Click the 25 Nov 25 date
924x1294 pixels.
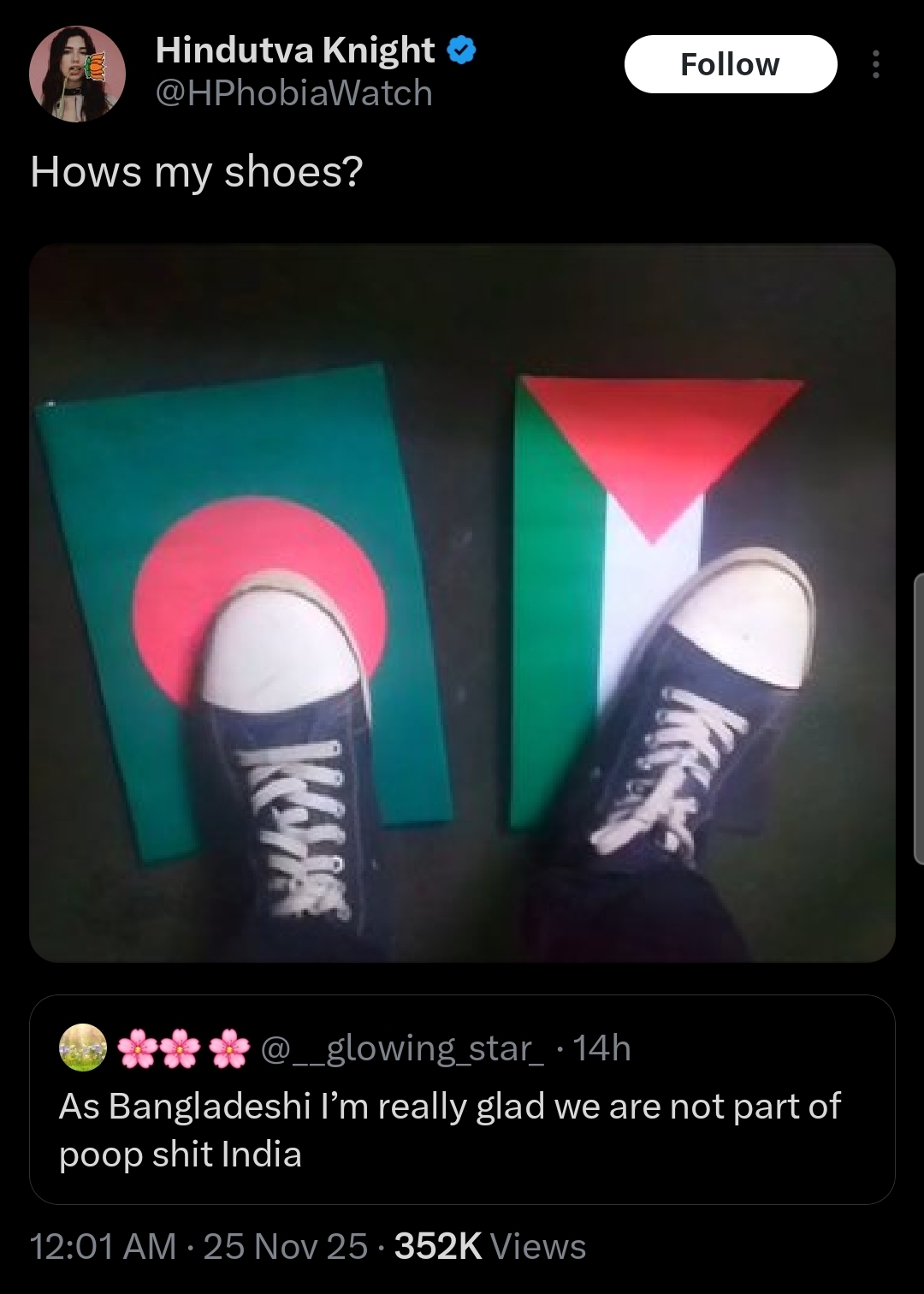tap(285, 1246)
